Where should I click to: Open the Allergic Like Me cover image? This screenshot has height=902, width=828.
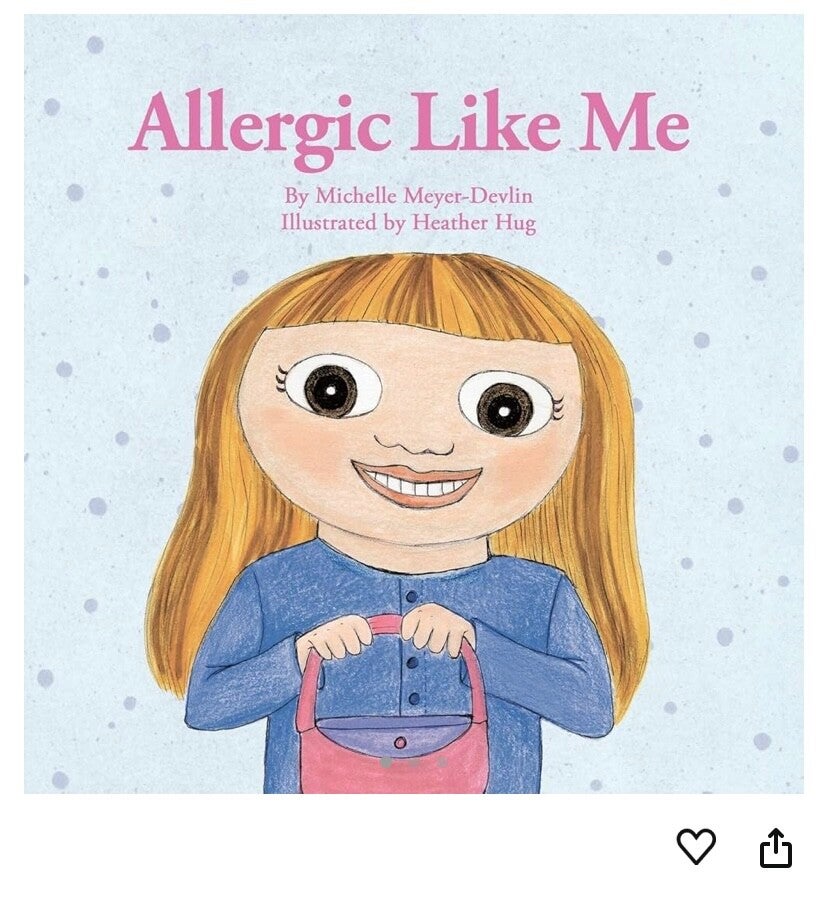tap(414, 404)
